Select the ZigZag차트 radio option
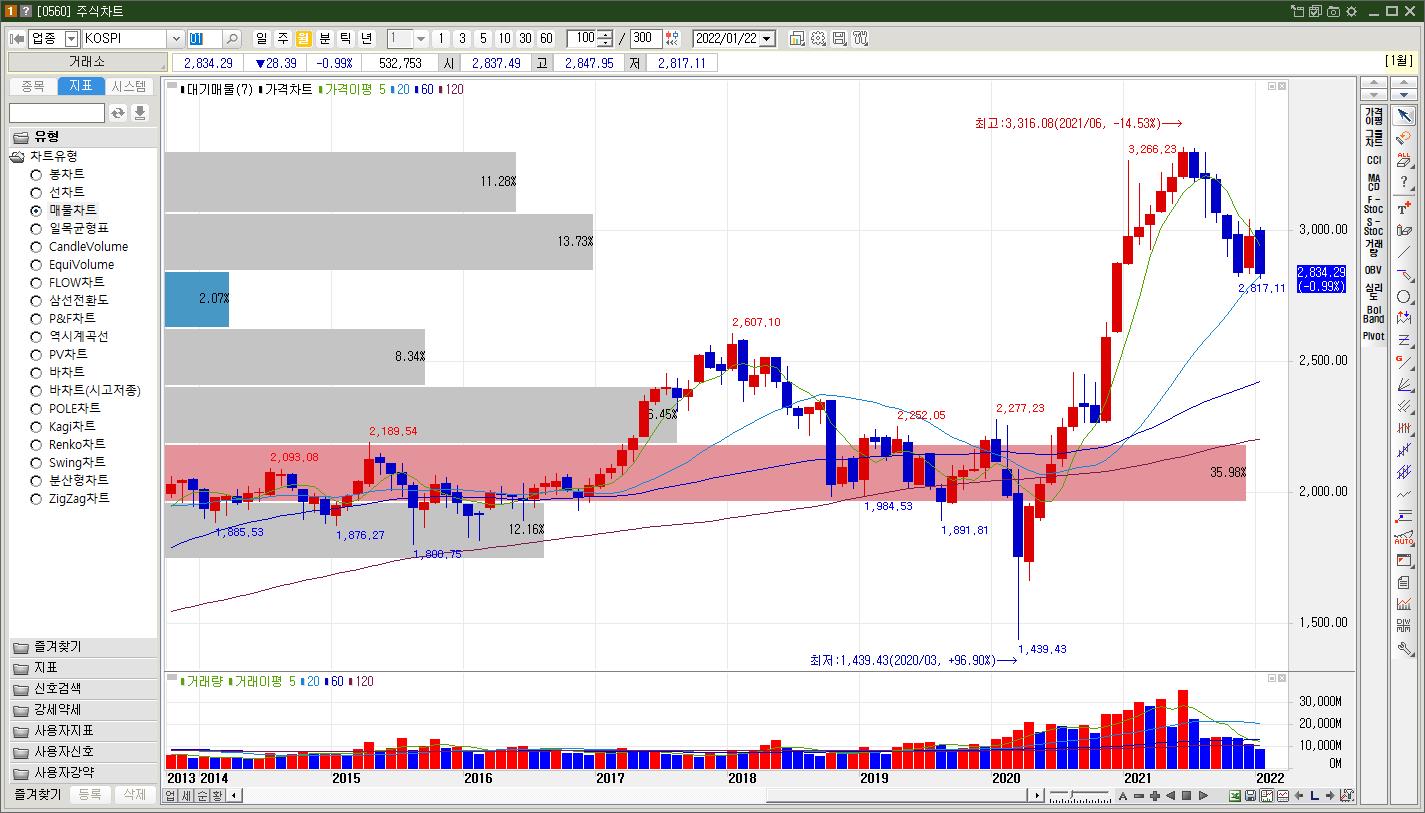 (36, 498)
